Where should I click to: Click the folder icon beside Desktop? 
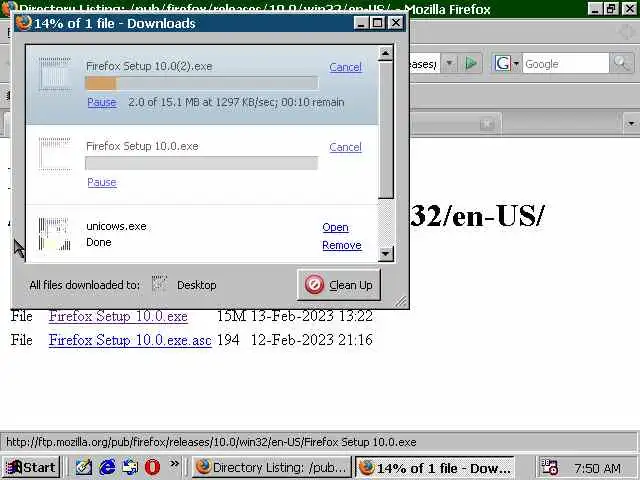pos(160,284)
